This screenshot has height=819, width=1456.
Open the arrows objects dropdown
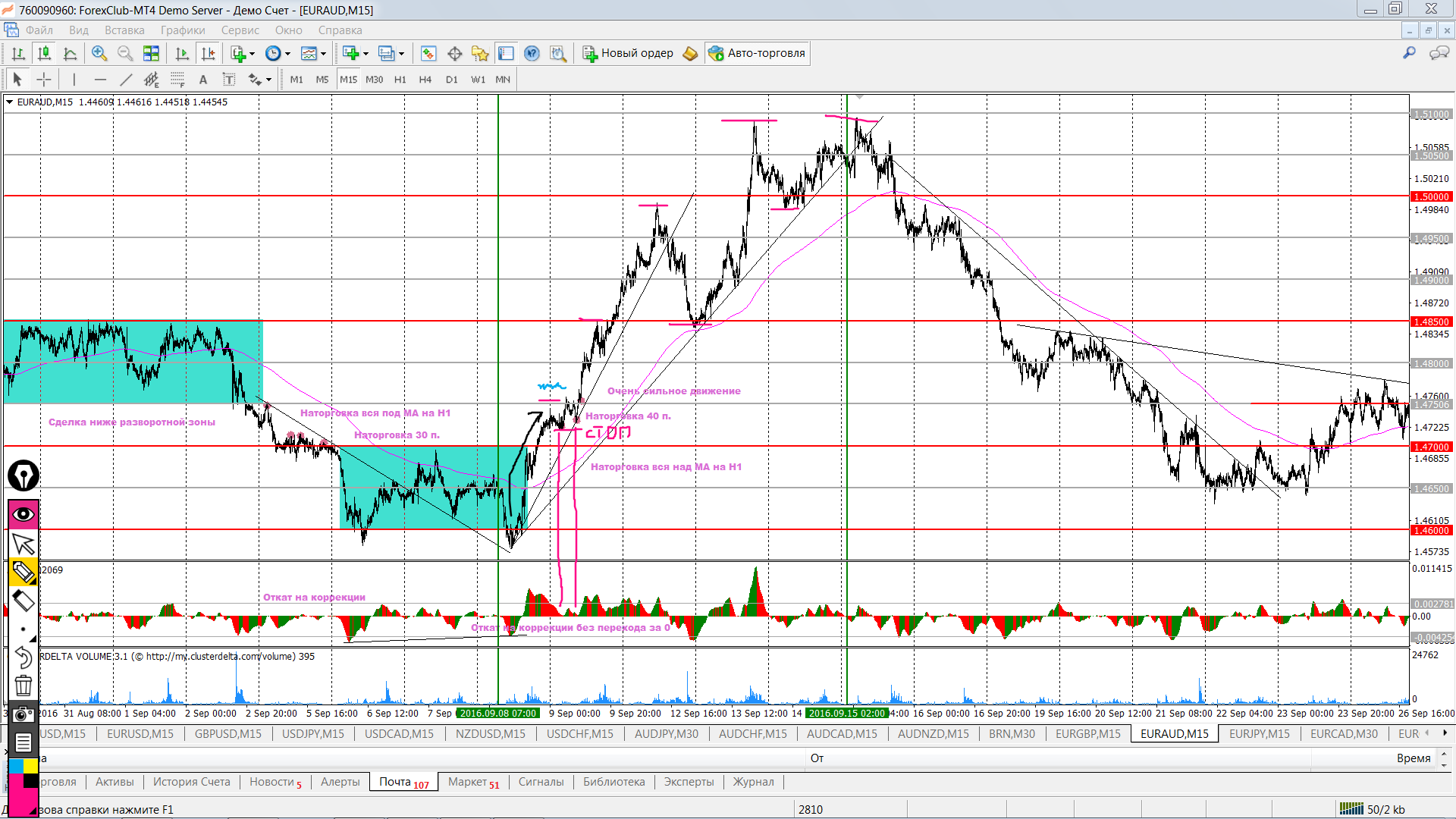pyautogui.click(x=268, y=80)
